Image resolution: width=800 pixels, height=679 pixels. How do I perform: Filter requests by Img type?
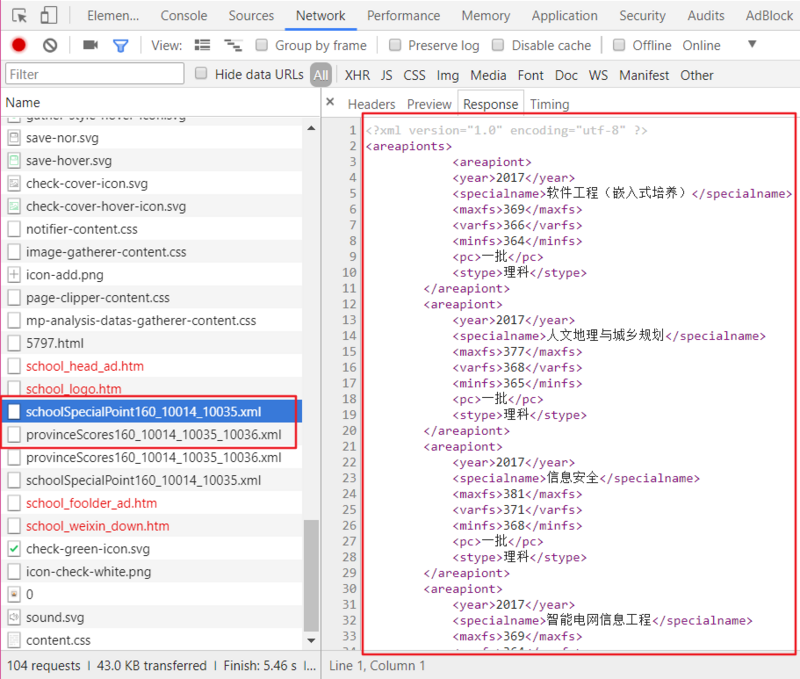point(447,75)
